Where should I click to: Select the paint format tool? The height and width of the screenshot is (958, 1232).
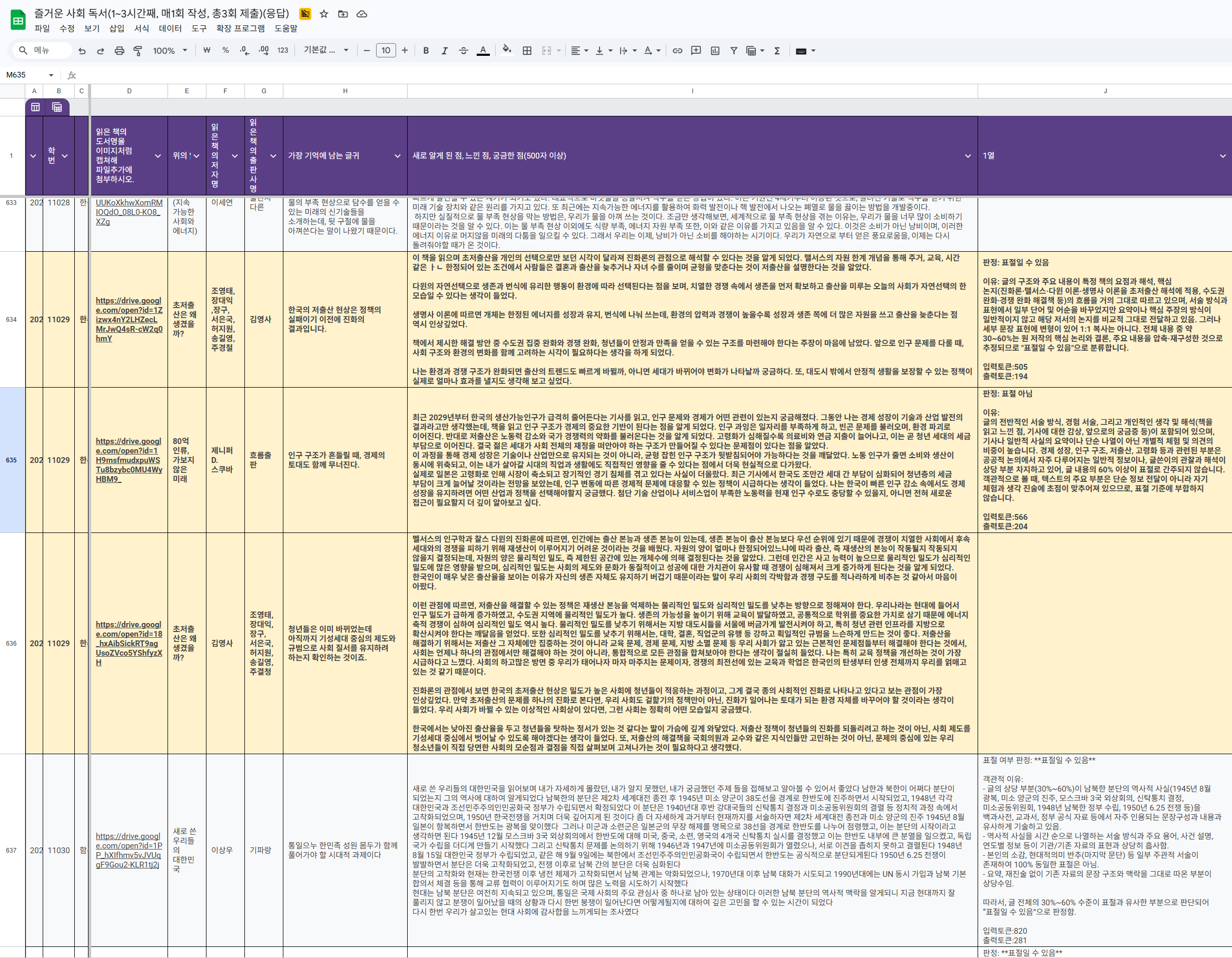pyautogui.click(x=137, y=51)
